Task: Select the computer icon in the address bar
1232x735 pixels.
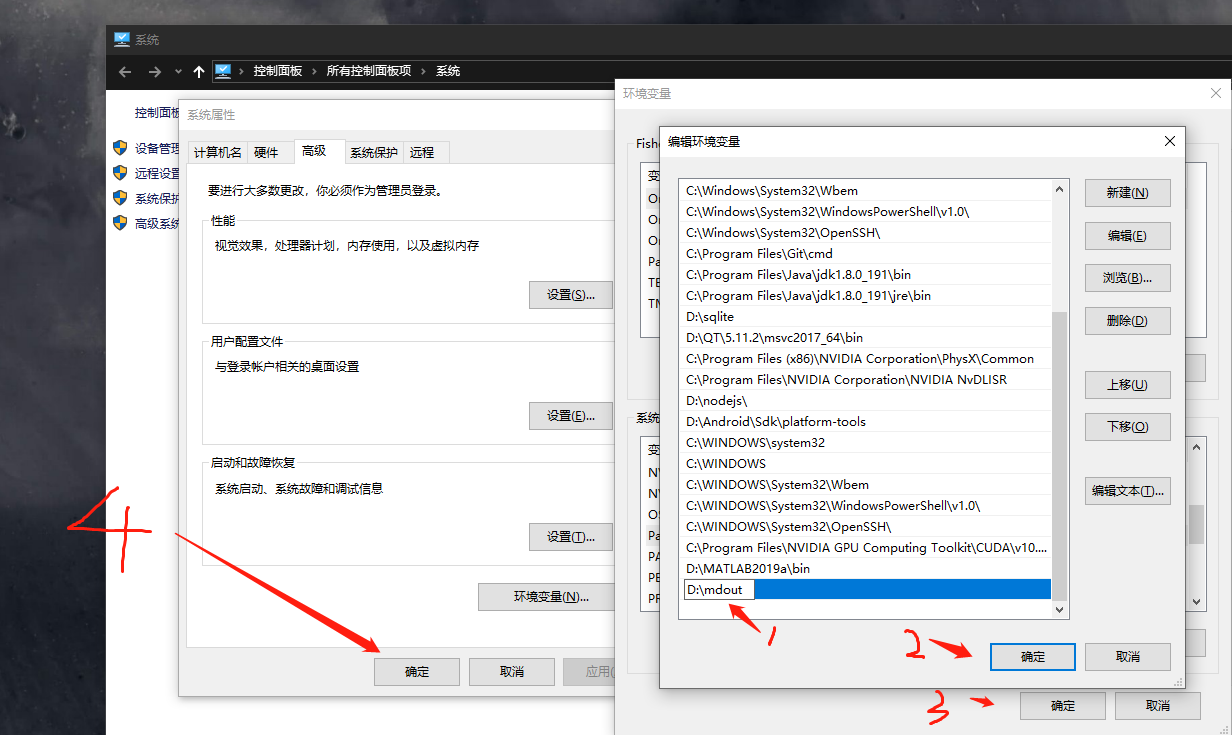Action: [x=223, y=71]
